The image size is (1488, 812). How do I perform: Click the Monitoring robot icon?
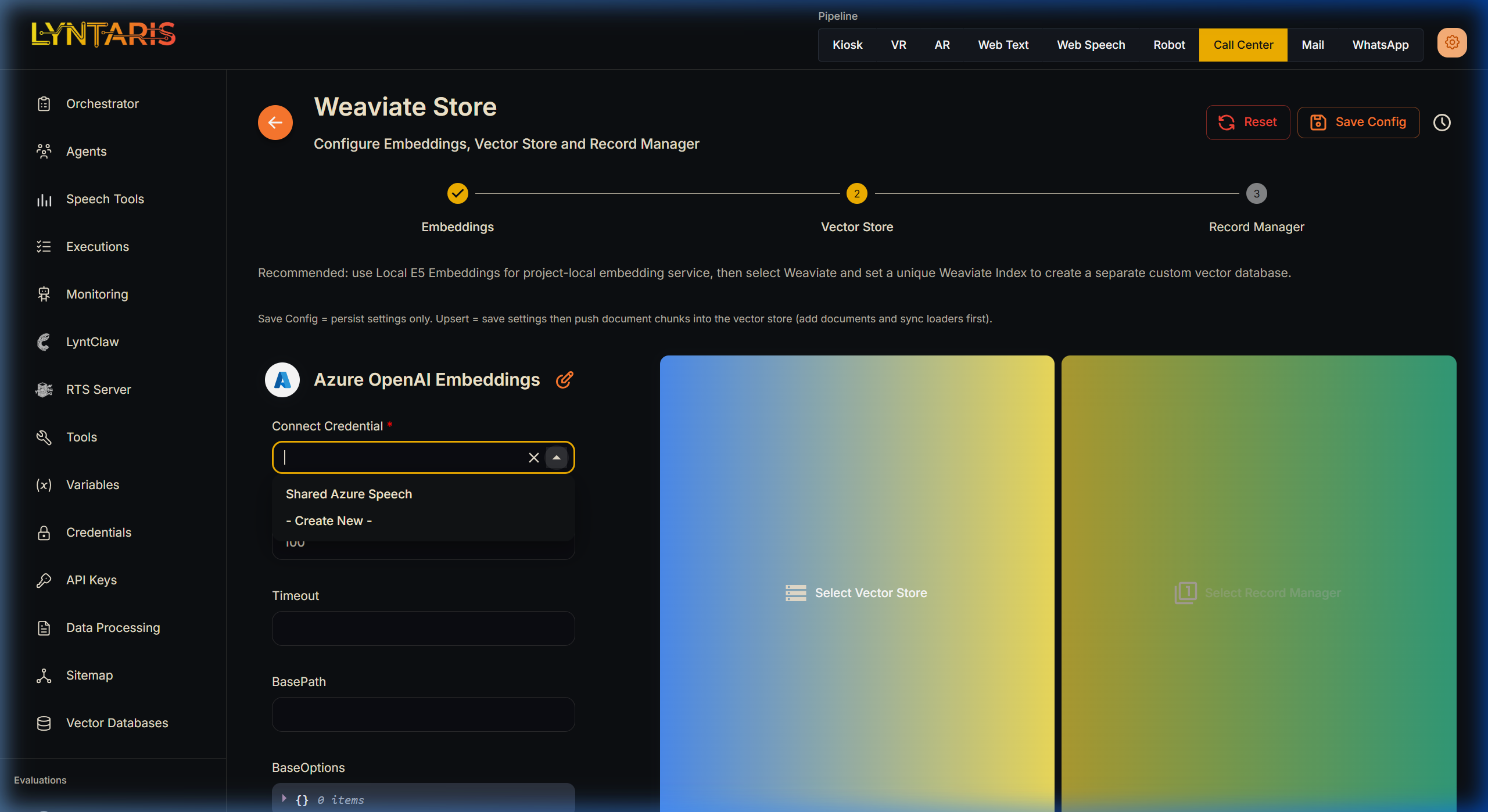[x=44, y=294]
